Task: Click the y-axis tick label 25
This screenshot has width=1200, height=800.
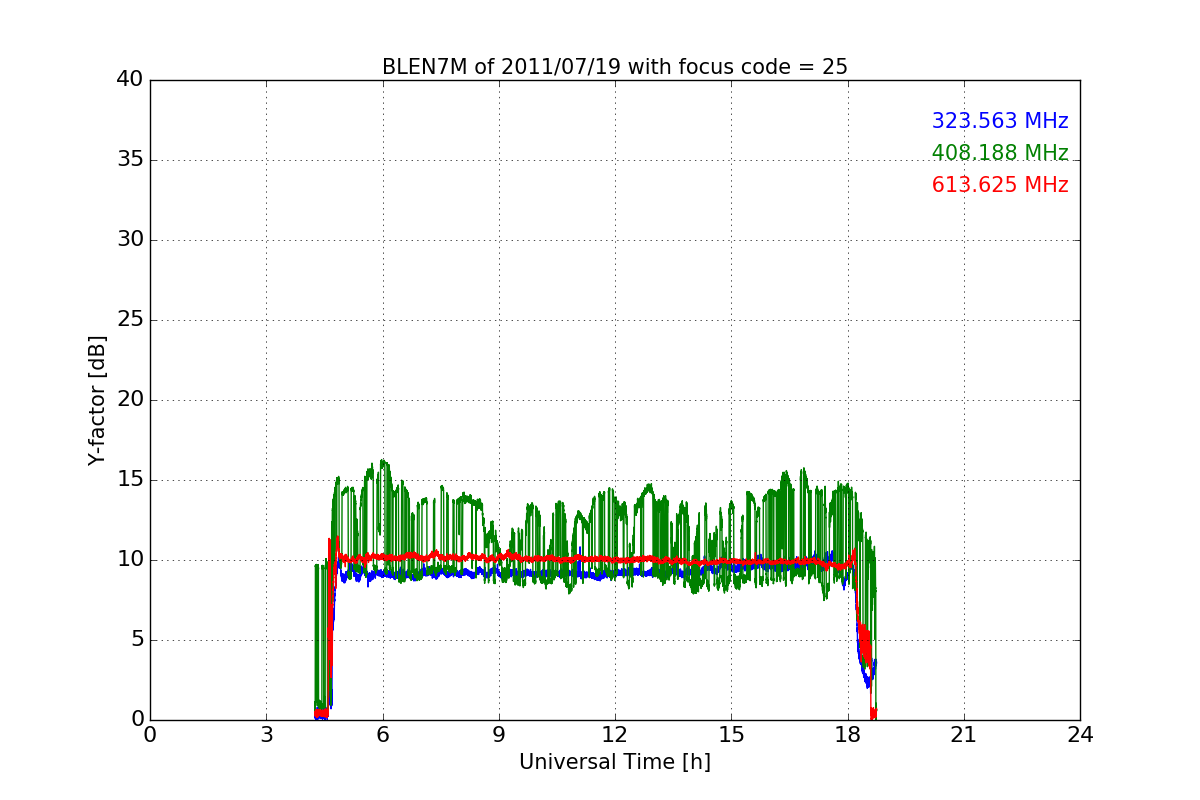Action: tap(130, 320)
